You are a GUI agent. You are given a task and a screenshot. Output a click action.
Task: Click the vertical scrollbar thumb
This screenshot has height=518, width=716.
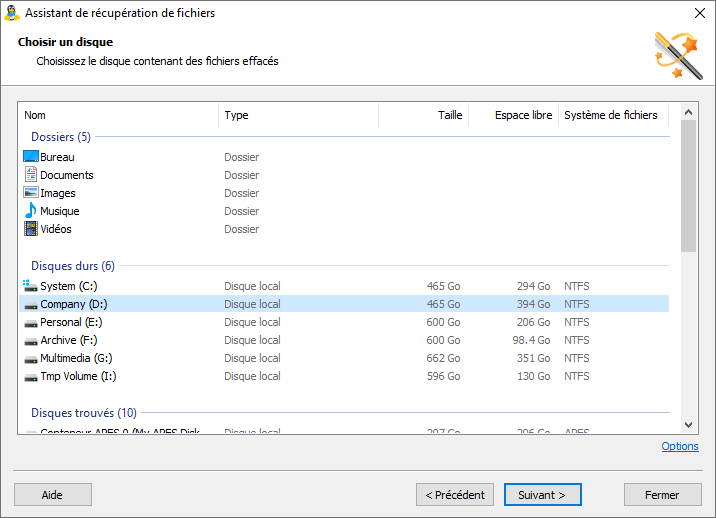pyautogui.click(x=689, y=186)
